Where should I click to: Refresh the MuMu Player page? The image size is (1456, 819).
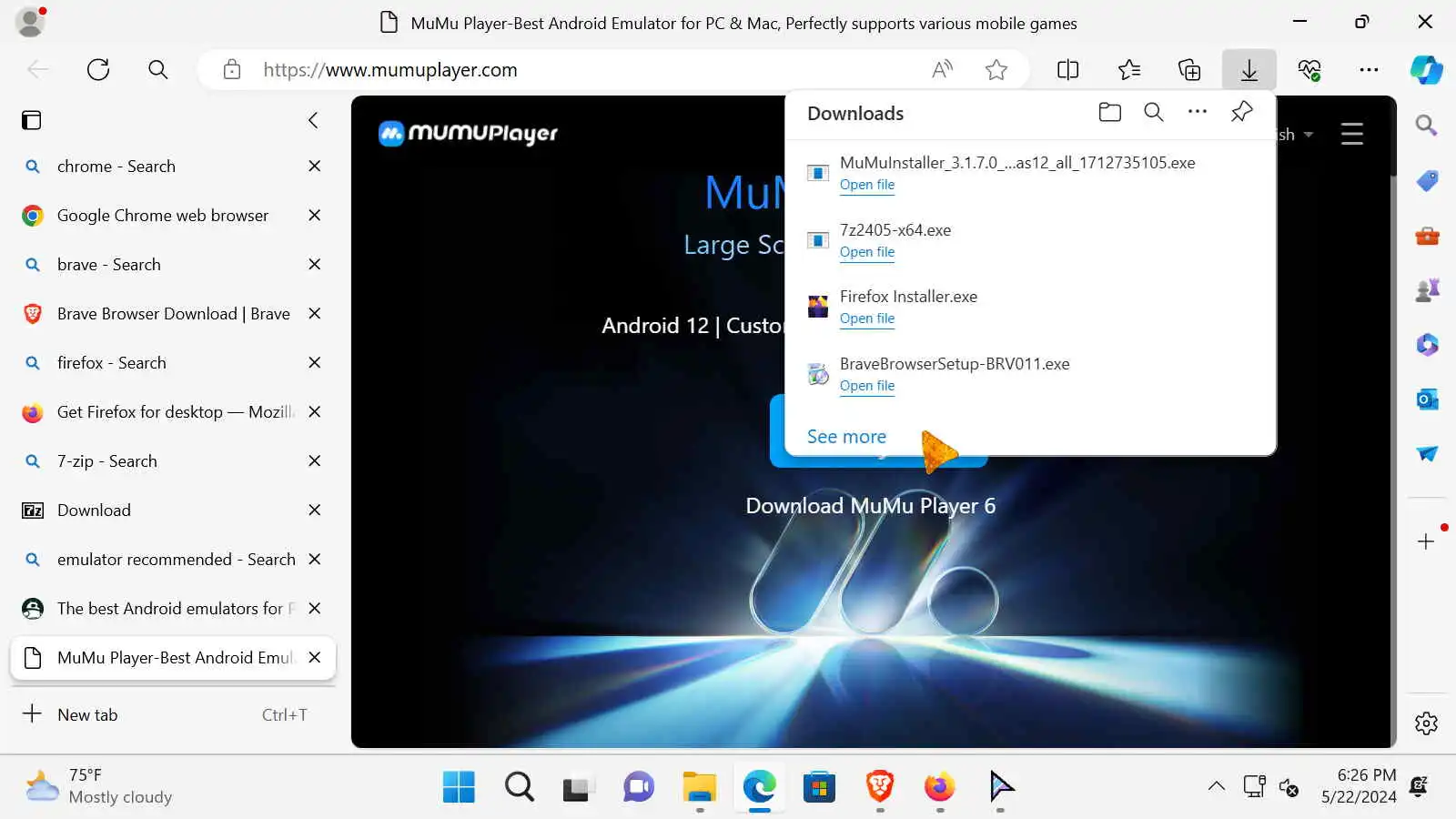click(x=98, y=69)
